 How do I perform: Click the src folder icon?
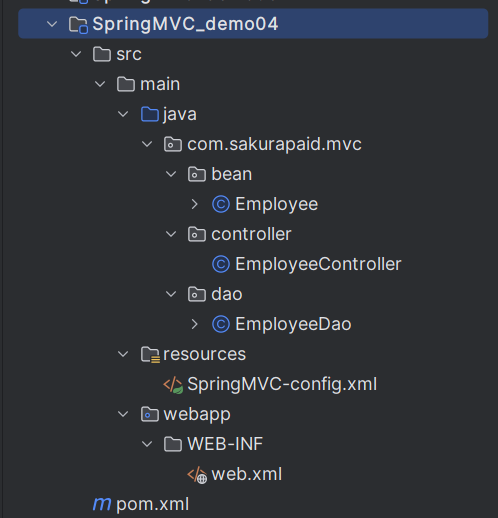102,54
